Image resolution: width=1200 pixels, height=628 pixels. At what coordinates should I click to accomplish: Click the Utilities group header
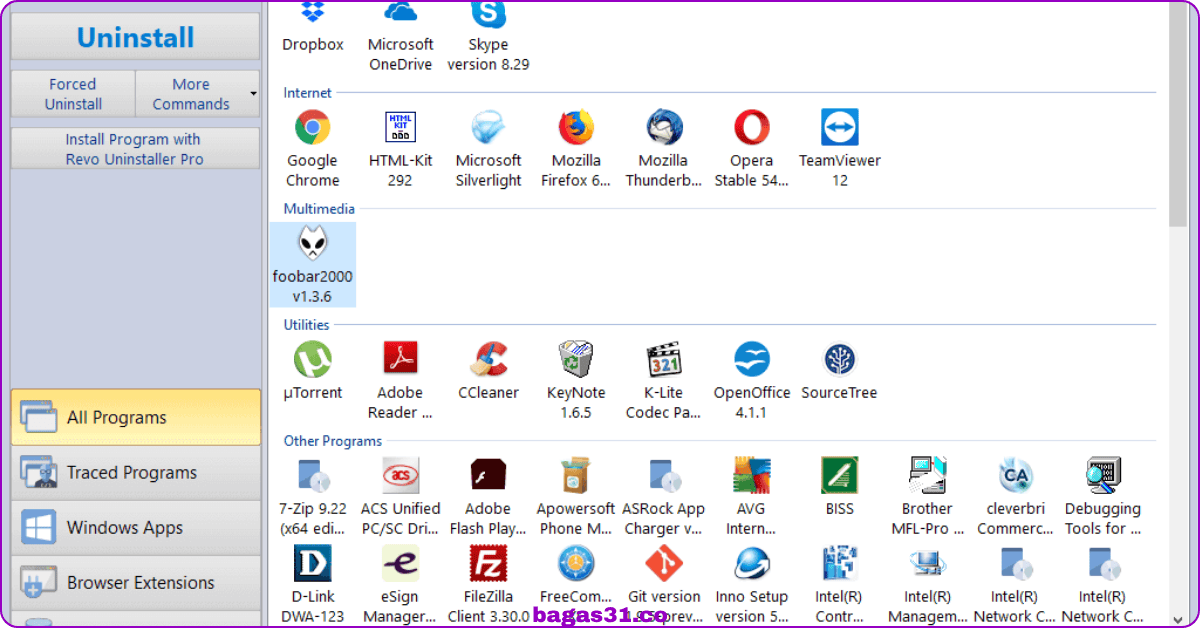click(x=306, y=324)
